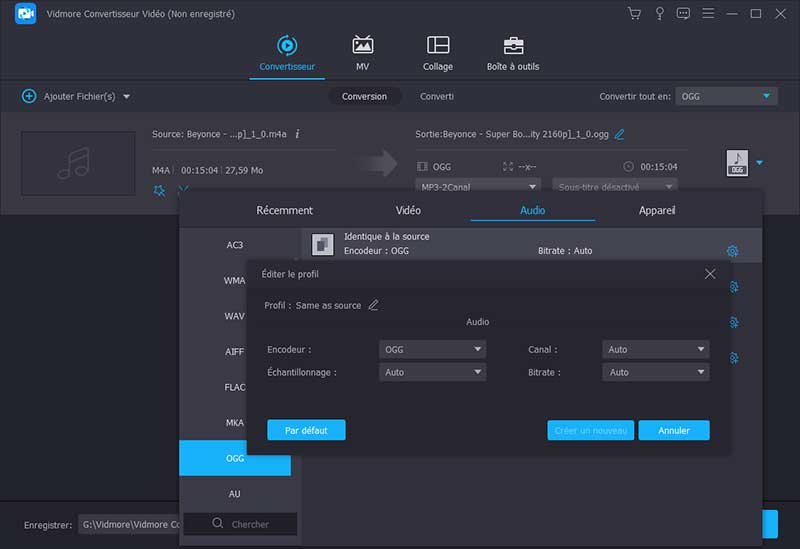Click the Chercher search field
800x549 pixels.
[x=240, y=524]
